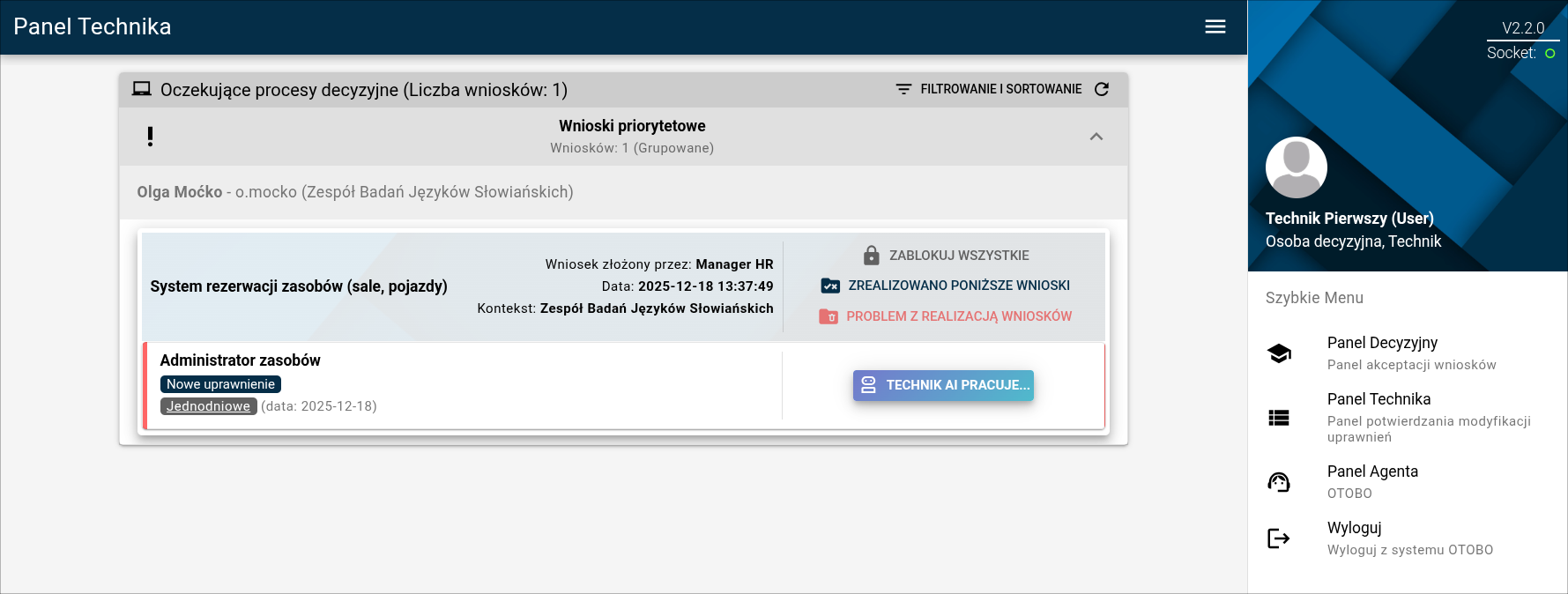The height and width of the screenshot is (594, 1568).
Task: Click the lock icon for Zablokuj wszystkie
Action: tap(871, 256)
